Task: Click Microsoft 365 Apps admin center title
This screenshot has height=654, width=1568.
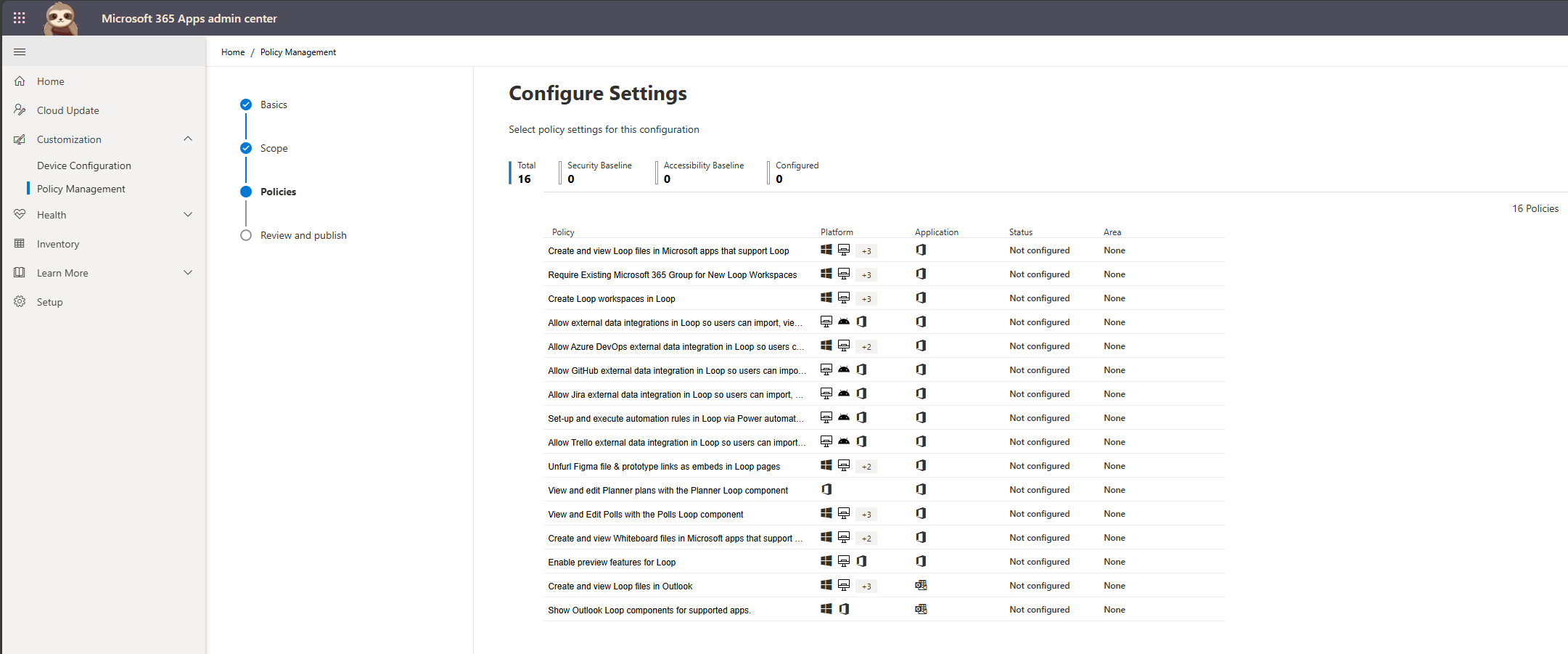Action: pyautogui.click(x=189, y=18)
